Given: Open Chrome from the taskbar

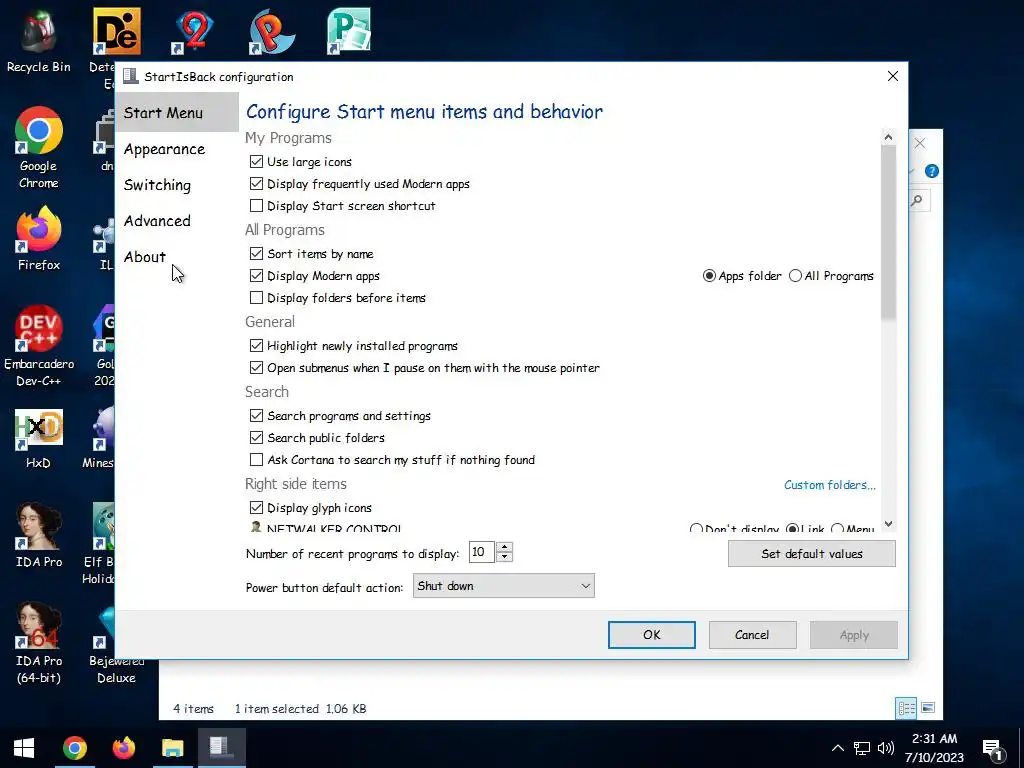Looking at the screenshot, I should [x=74, y=748].
